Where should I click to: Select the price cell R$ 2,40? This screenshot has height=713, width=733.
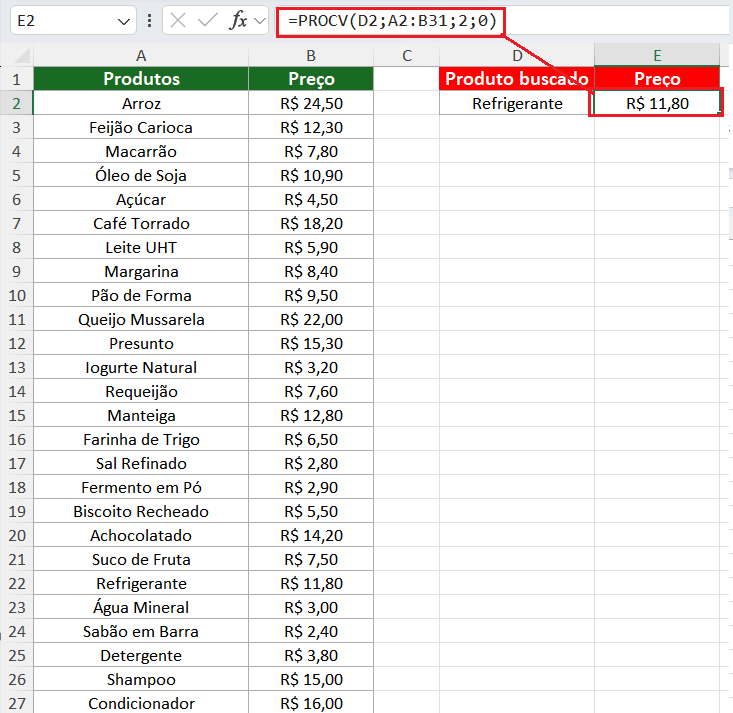(x=311, y=631)
